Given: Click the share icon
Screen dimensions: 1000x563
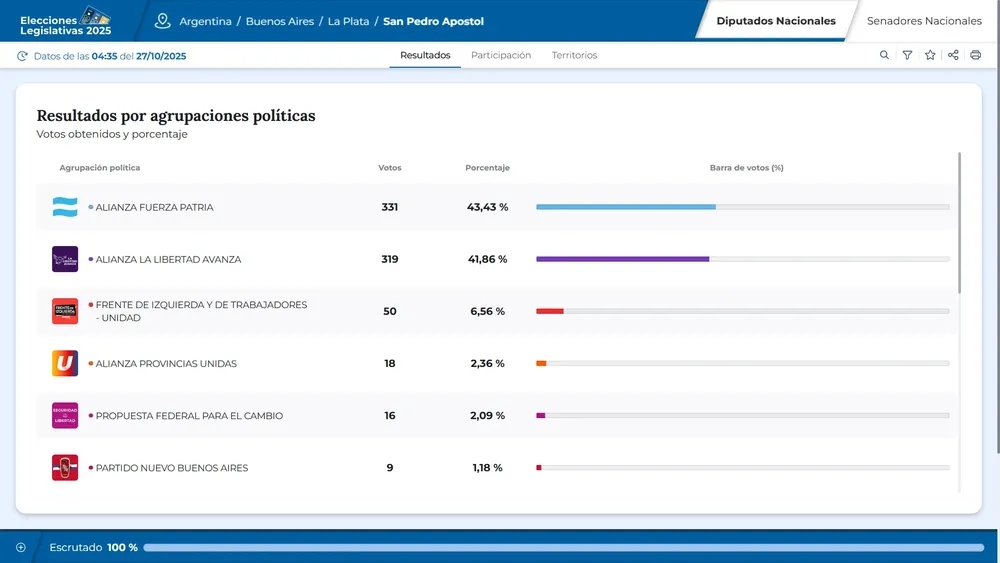Looking at the screenshot, I should 953,55.
